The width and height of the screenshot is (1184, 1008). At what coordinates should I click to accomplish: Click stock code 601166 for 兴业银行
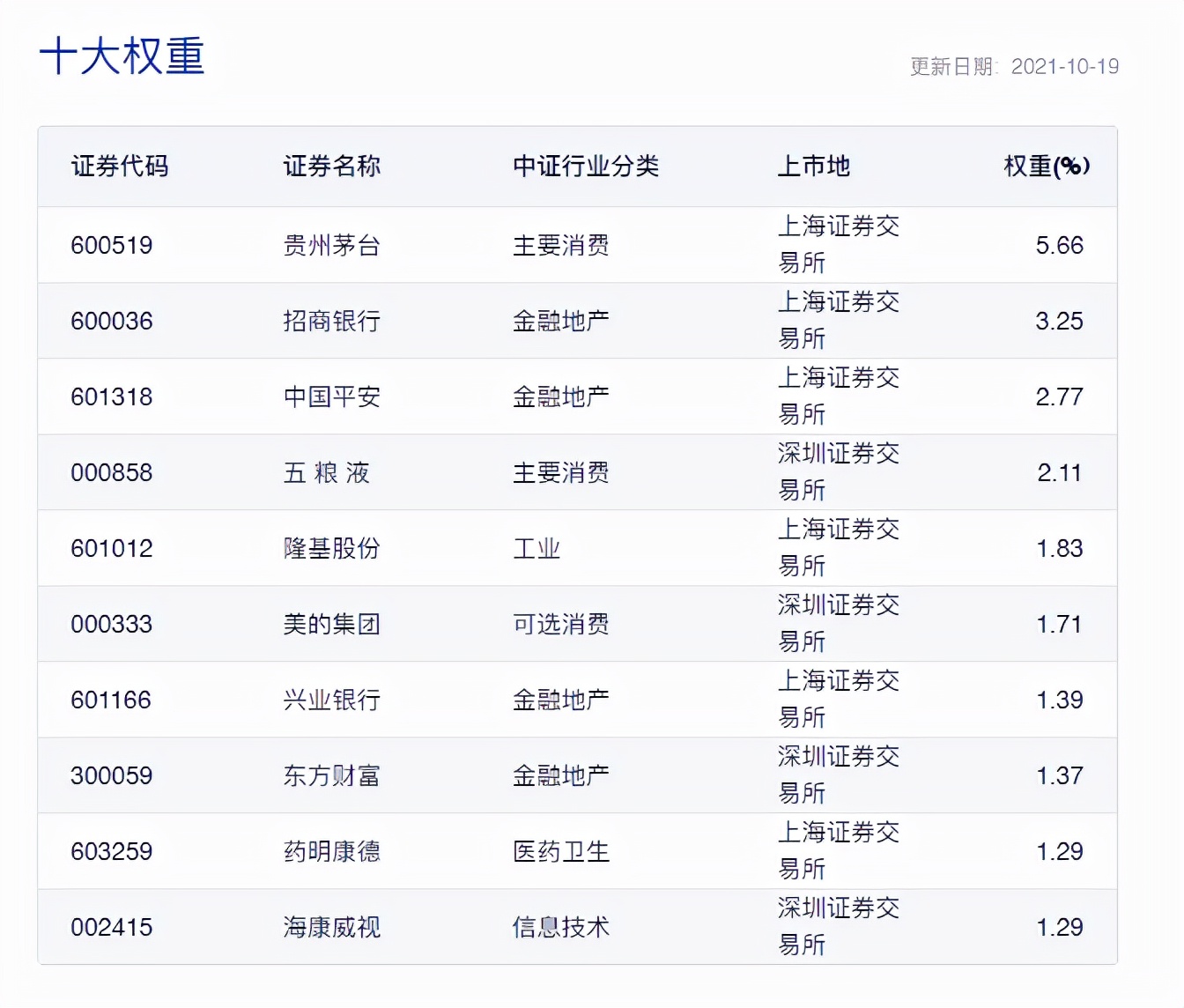point(112,700)
